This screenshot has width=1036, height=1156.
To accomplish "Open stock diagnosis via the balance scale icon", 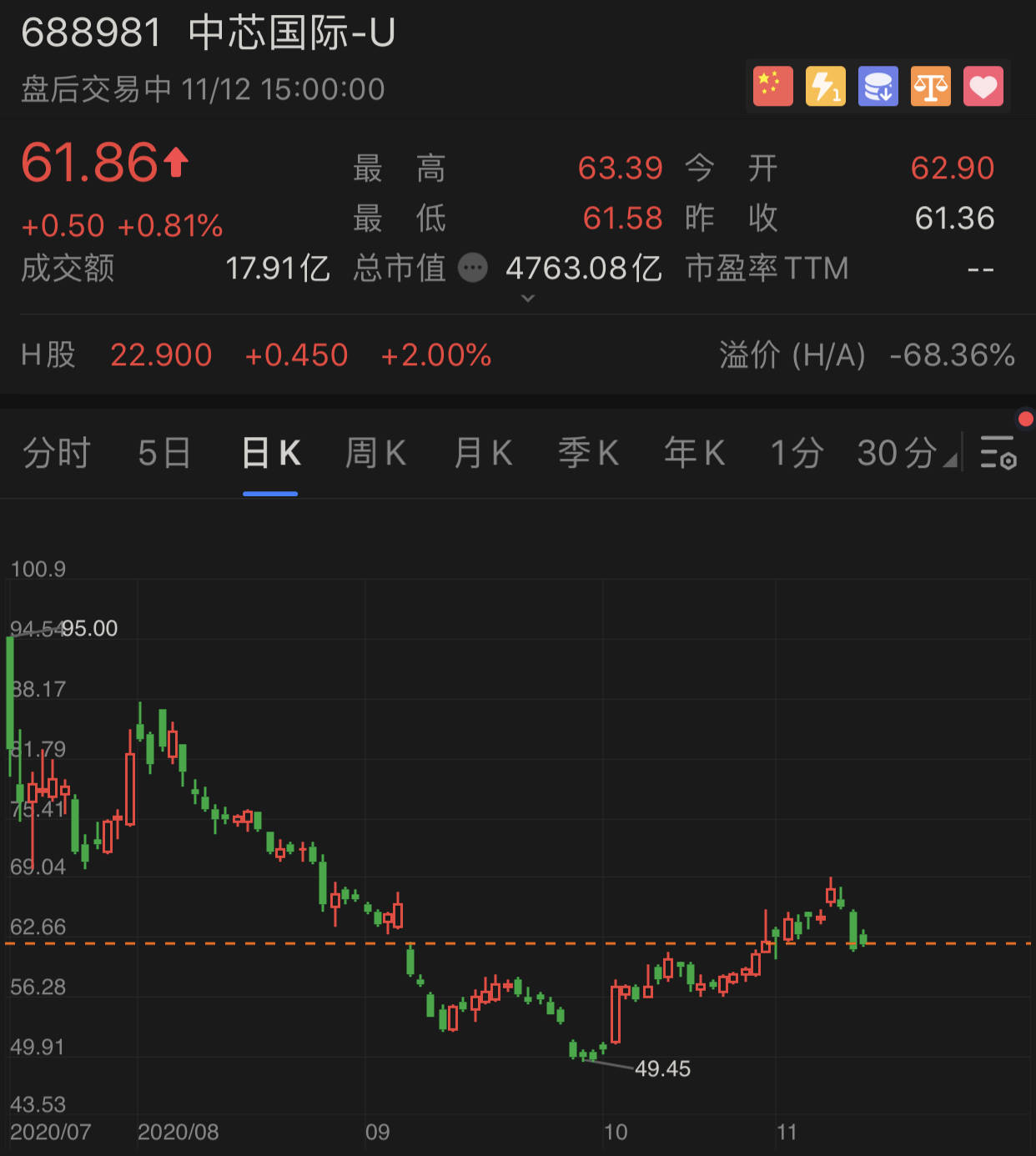I will pyautogui.click(x=930, y=86).
